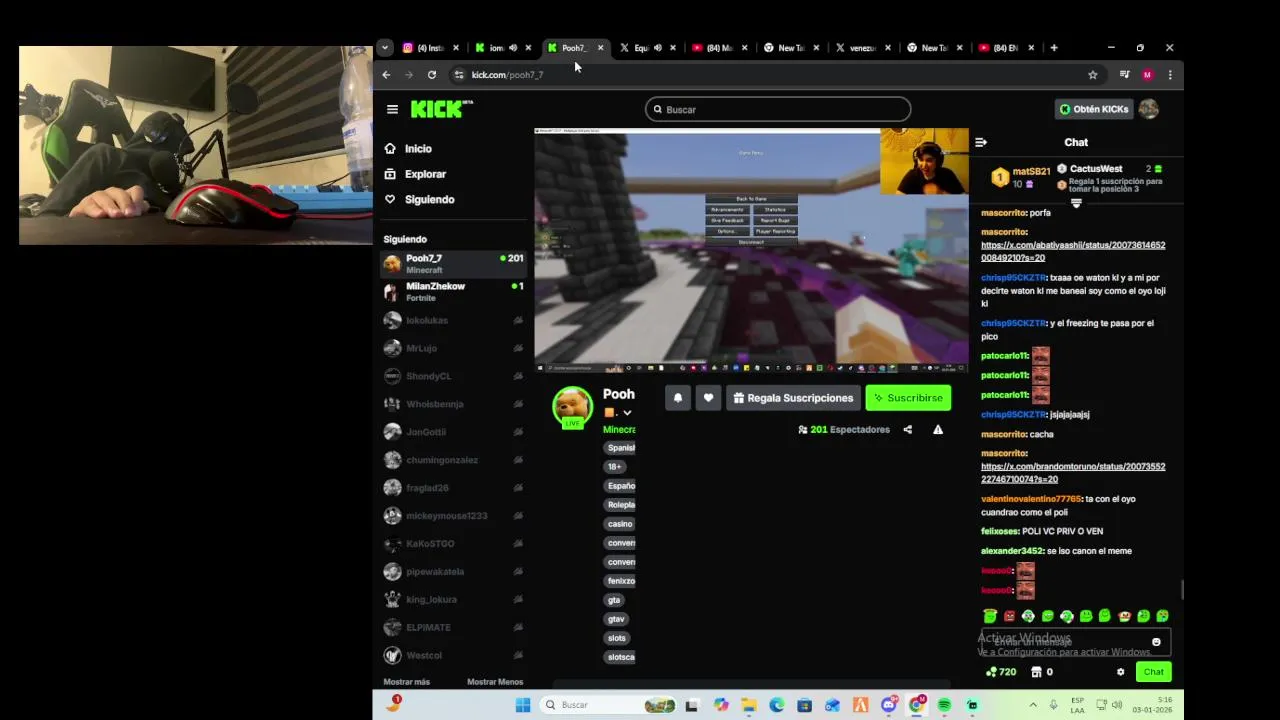Open the emote picker smiley icon
The image size is (1280, 720).
click(x=1156, y=642)
